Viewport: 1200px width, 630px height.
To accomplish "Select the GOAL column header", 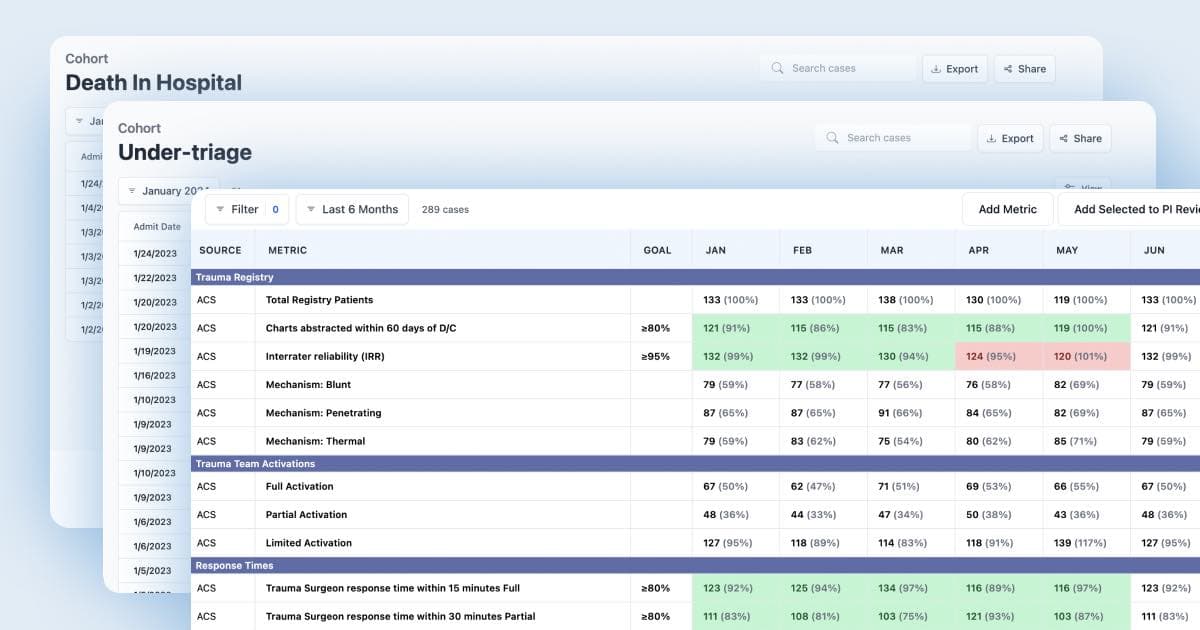I will click(657, 250).
